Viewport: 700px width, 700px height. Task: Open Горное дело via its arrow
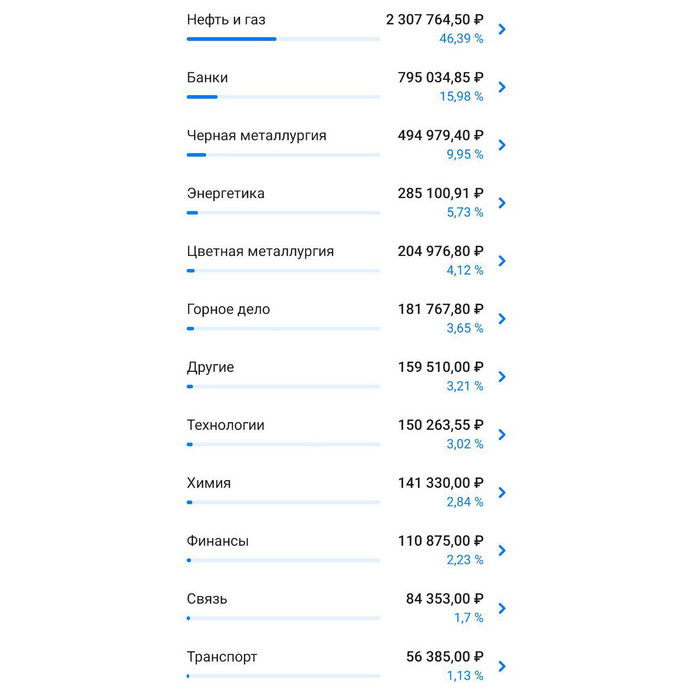tap(502, 319)
